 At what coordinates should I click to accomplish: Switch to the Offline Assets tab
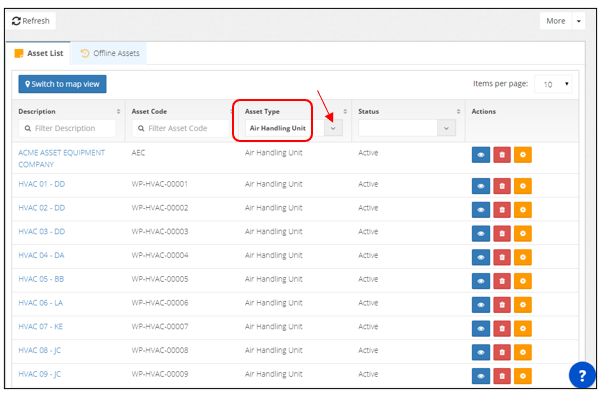[x=109, y=53]
